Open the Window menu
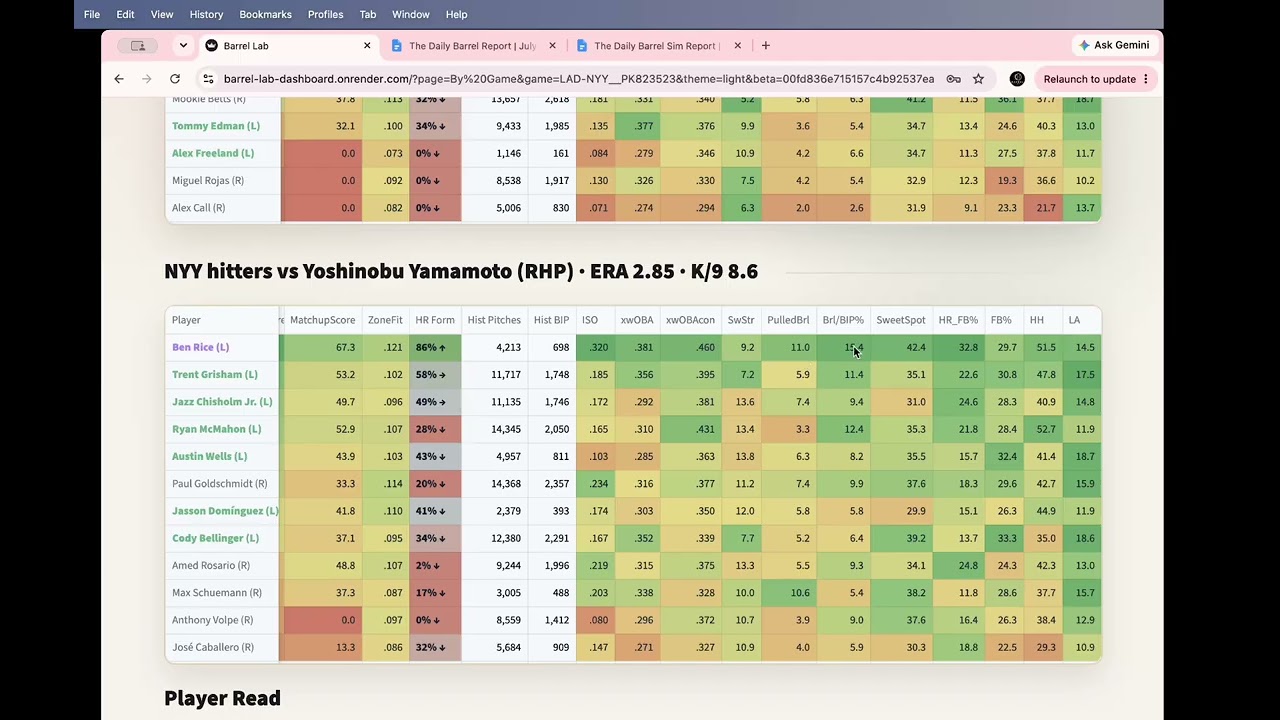The width and height of the screenshot is (1280, 720). (x=410, y=14)
